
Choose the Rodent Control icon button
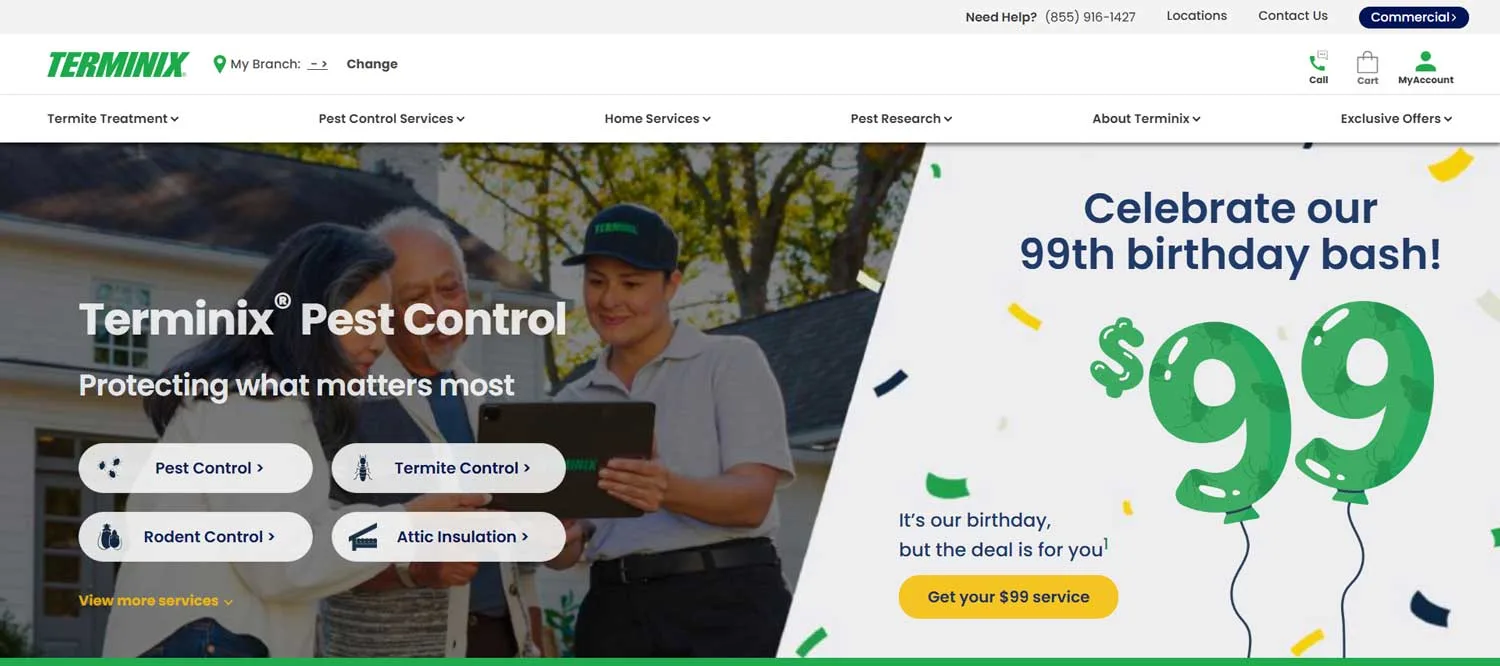[196, 537]
